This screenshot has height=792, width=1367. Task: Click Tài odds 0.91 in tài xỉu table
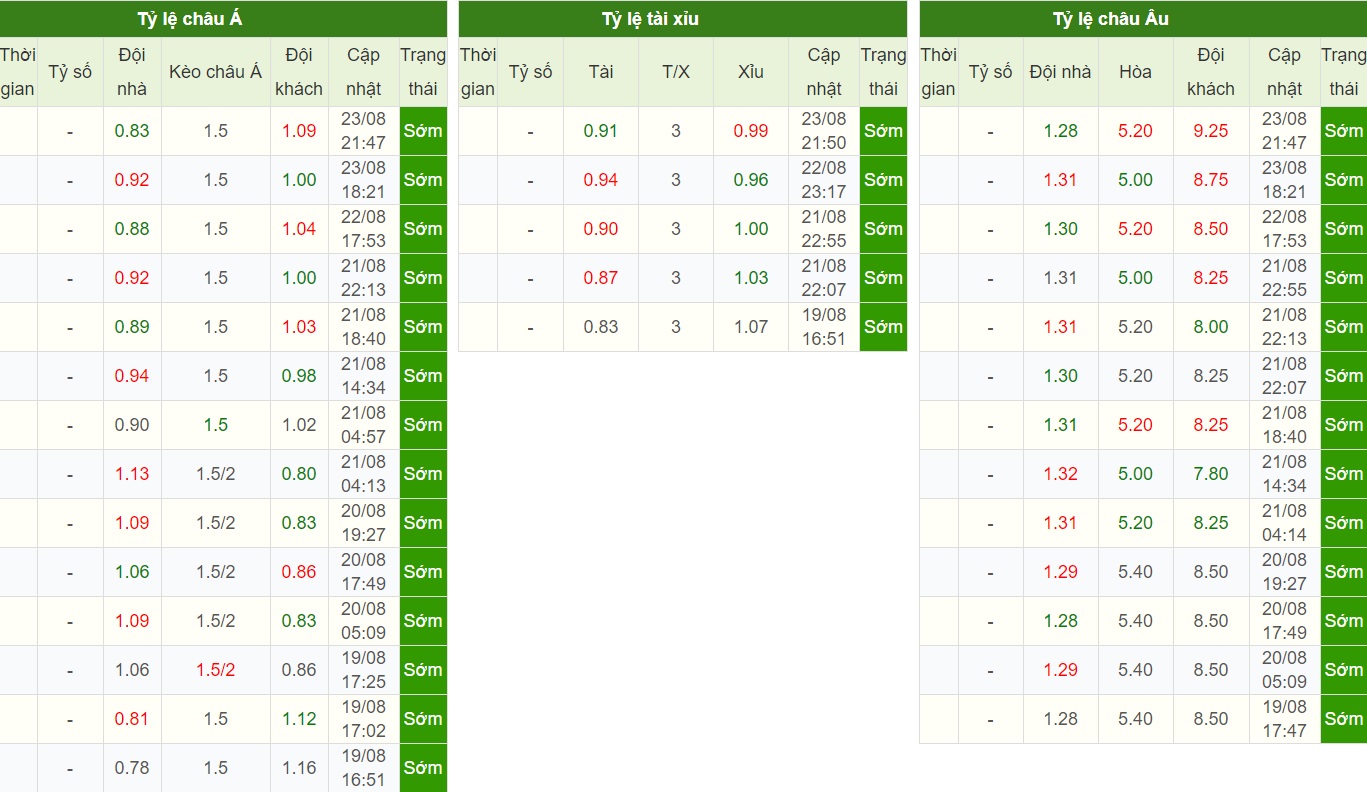click(x=601, y=131)
